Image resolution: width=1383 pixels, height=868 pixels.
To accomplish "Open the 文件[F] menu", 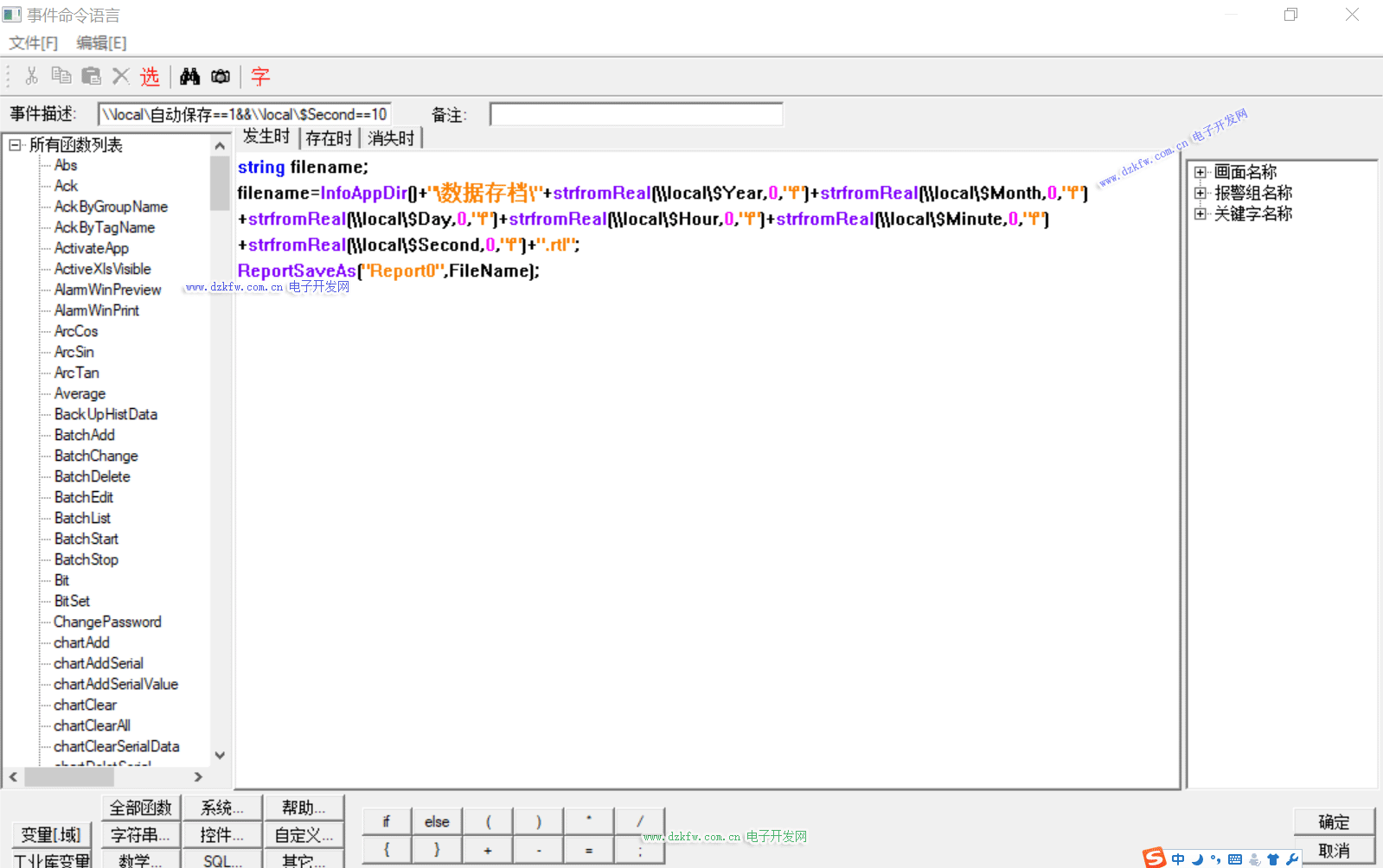I will point(34,43).
